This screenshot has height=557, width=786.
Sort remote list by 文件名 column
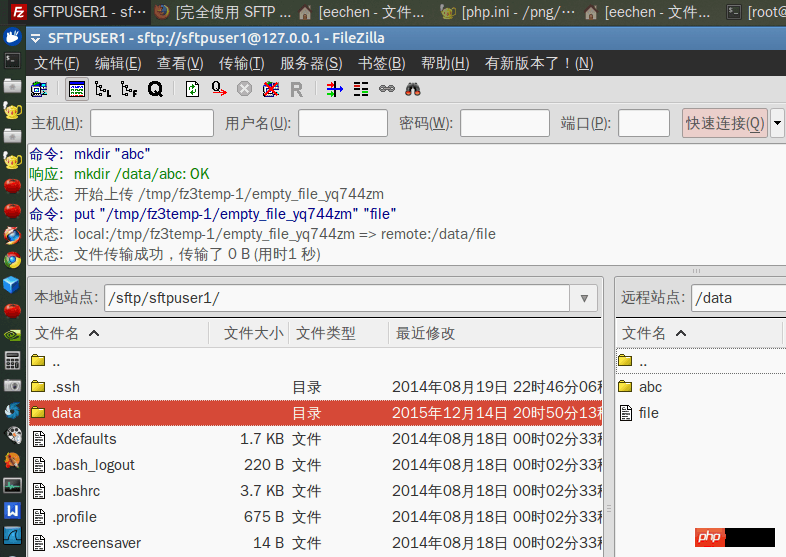[699, 333]
